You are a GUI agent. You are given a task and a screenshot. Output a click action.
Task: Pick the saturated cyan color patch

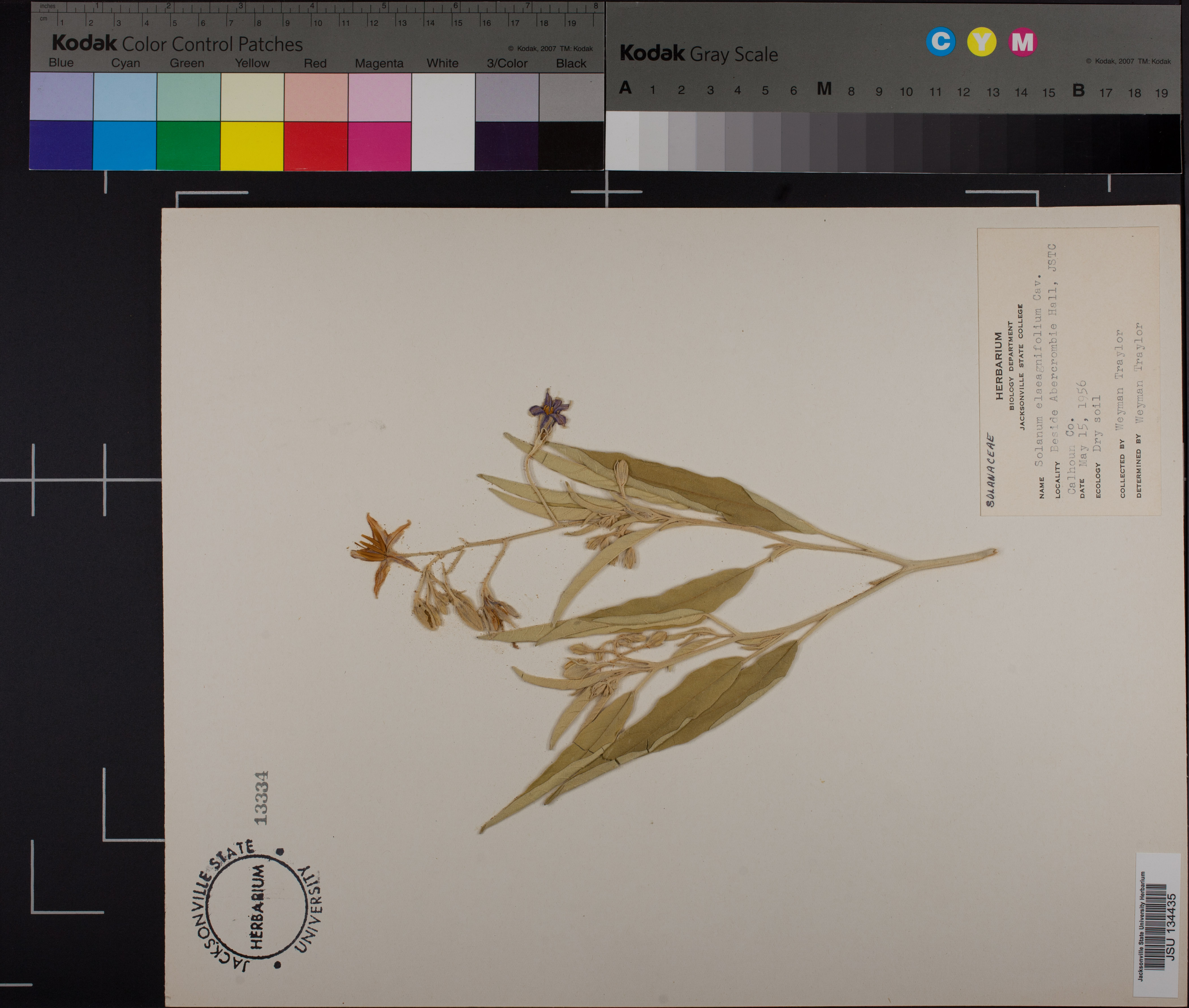(125, 145)
